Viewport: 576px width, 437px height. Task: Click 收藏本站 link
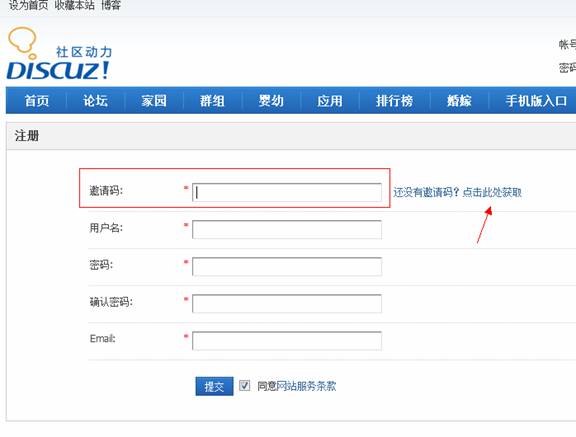[74, 5]
